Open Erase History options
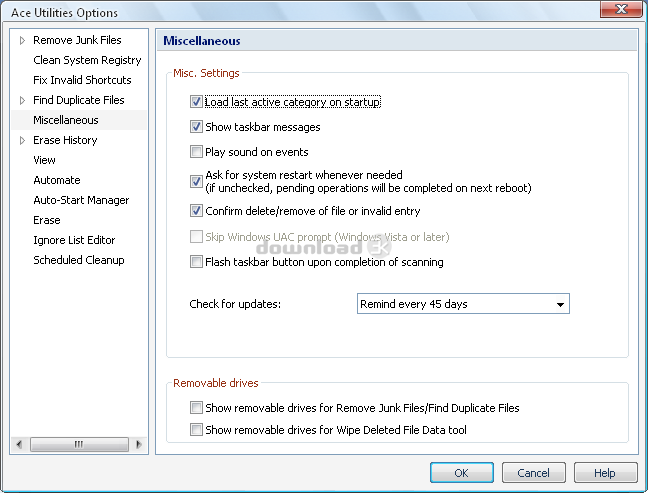 click(65, 140)
